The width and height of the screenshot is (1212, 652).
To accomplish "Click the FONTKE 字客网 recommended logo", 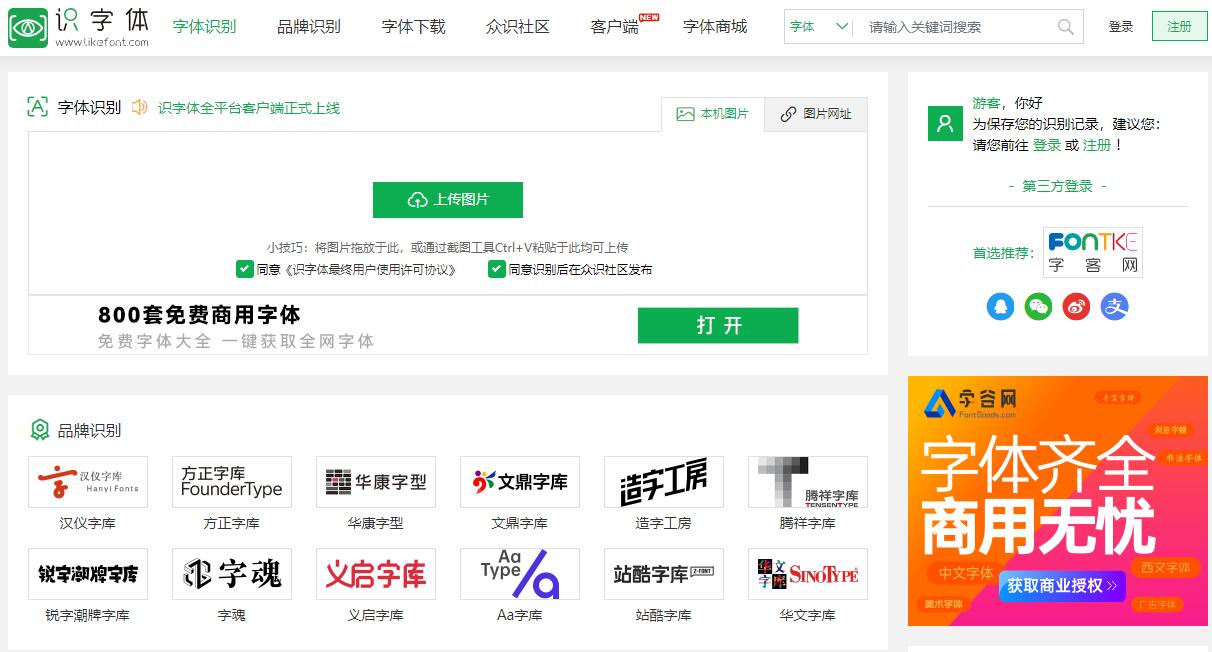I will [x=1093, y=252].
